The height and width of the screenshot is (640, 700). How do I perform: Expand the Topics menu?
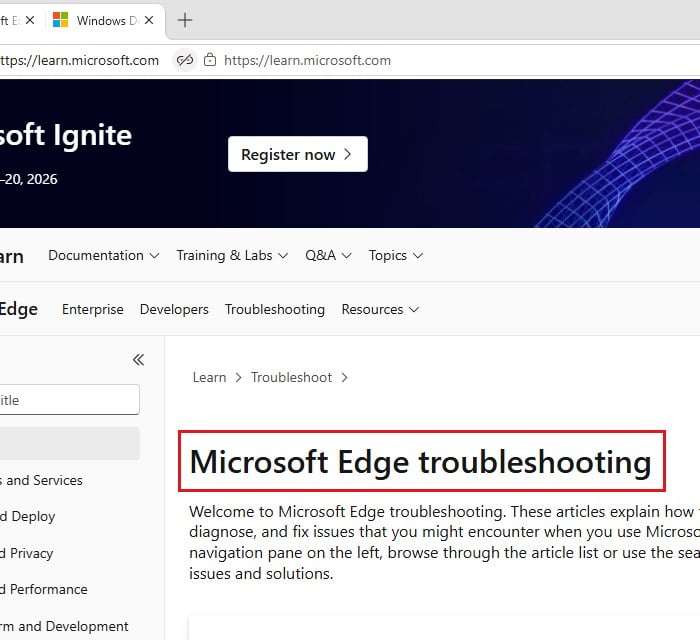tap(396, 255)
